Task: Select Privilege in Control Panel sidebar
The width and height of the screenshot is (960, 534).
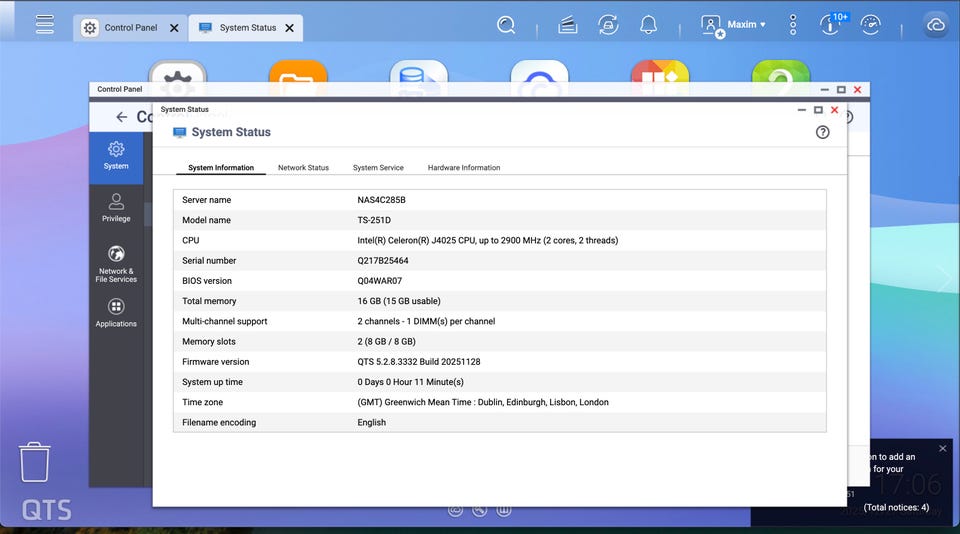Action: point(116,208)
